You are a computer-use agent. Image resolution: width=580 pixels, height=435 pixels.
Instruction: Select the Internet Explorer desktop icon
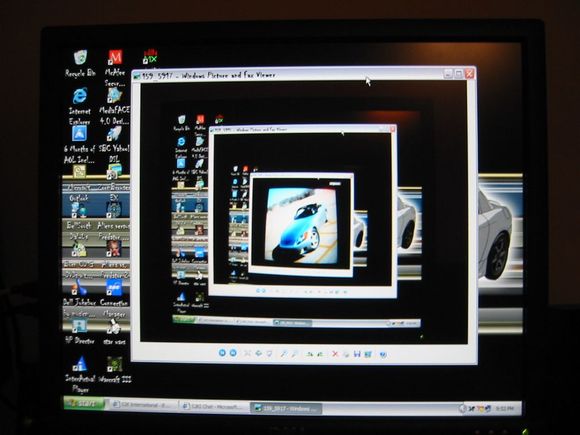click(80, 106)
